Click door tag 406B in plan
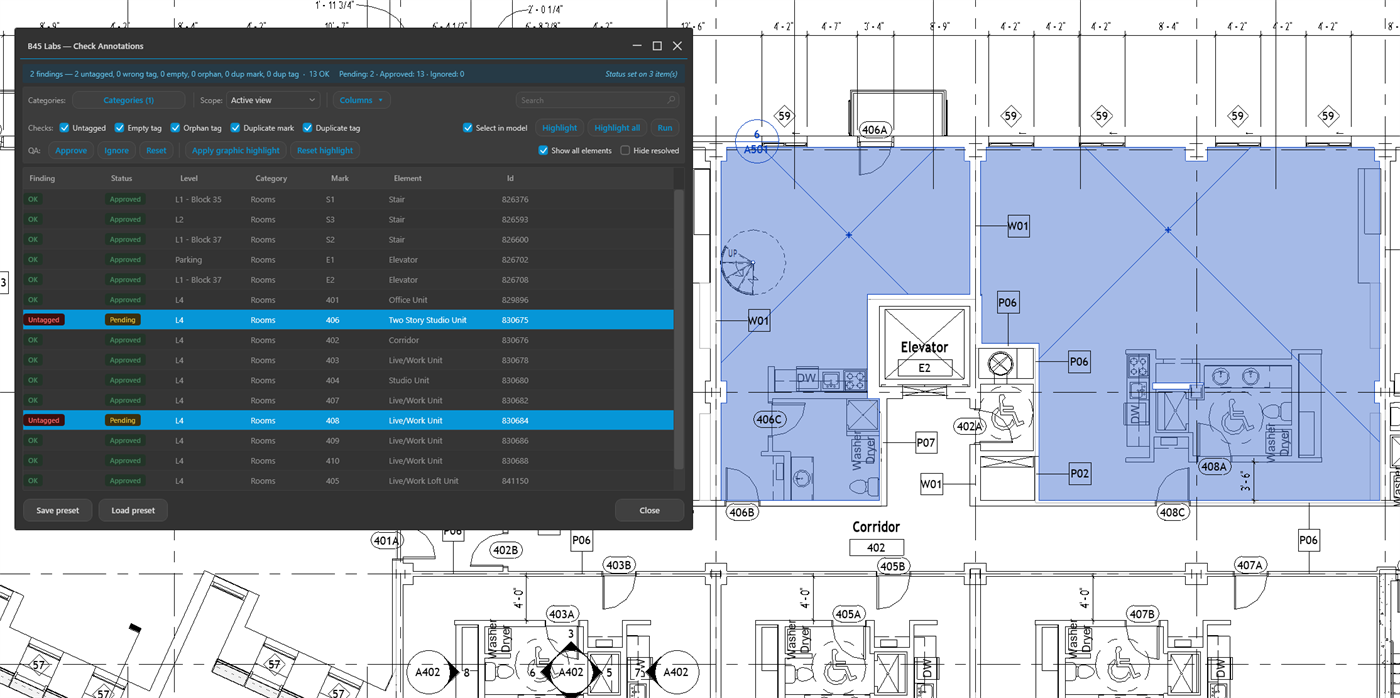Screen dimensions: 1400x698 pos(742,513)
